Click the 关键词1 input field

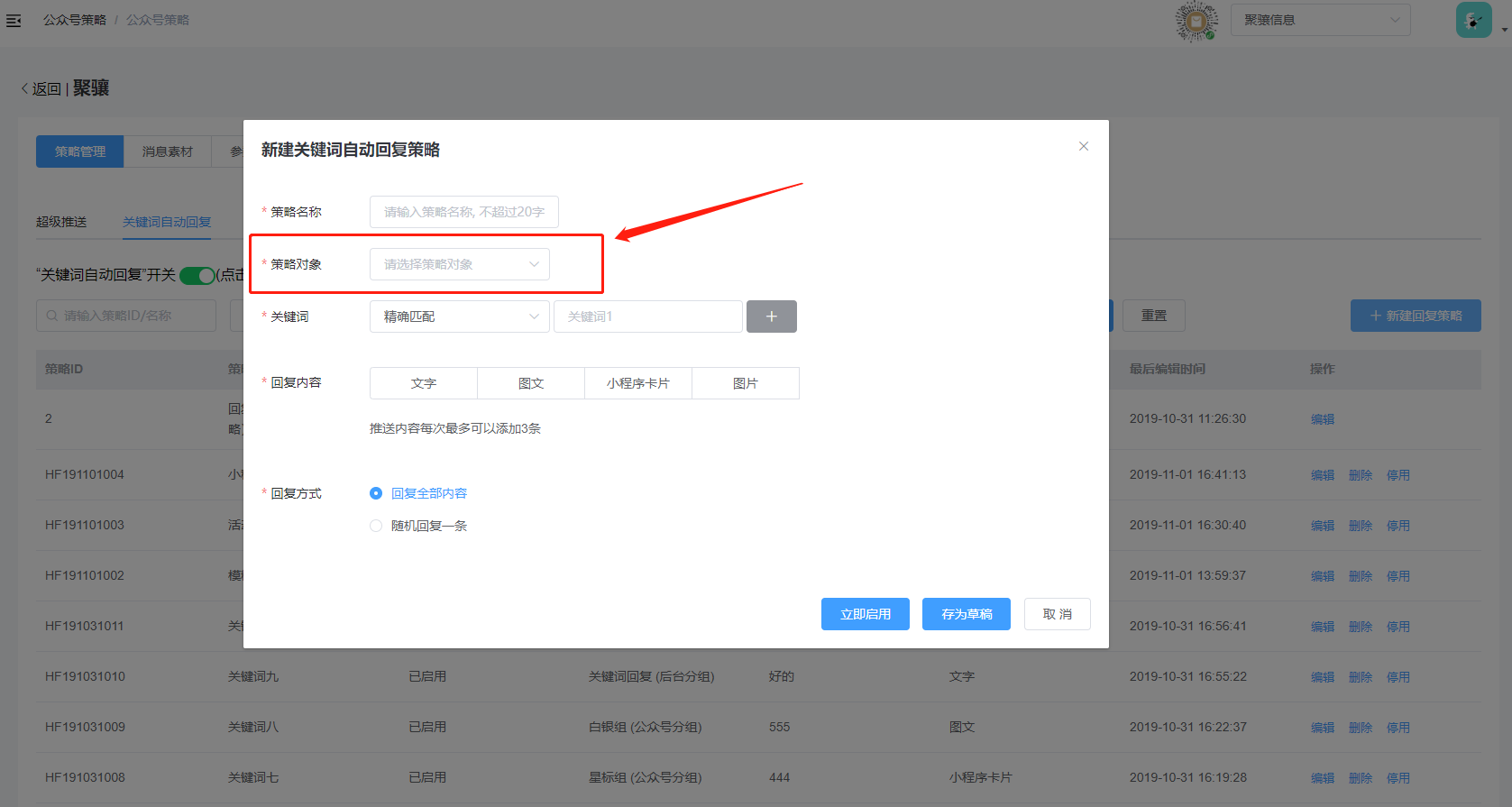[x=647, y=316]
